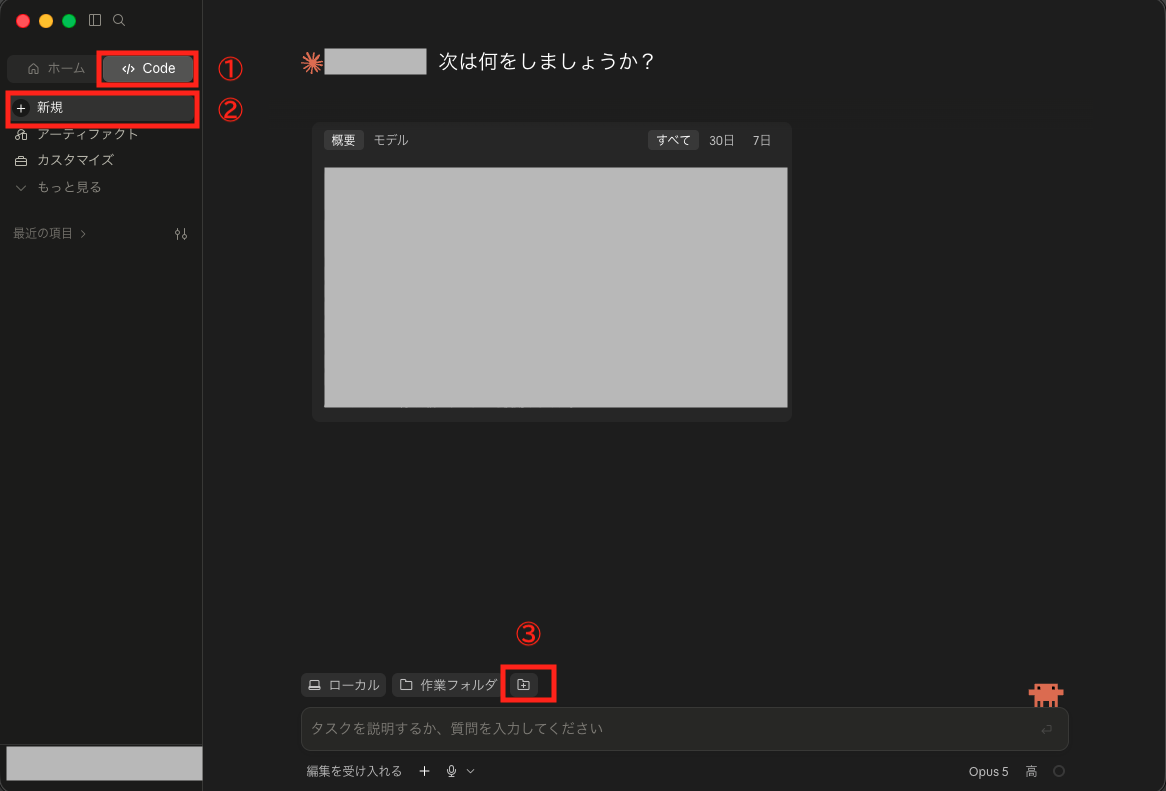Focus the task description input field
The width and height of the screenshot is (1166, 791).
(684, 729)
